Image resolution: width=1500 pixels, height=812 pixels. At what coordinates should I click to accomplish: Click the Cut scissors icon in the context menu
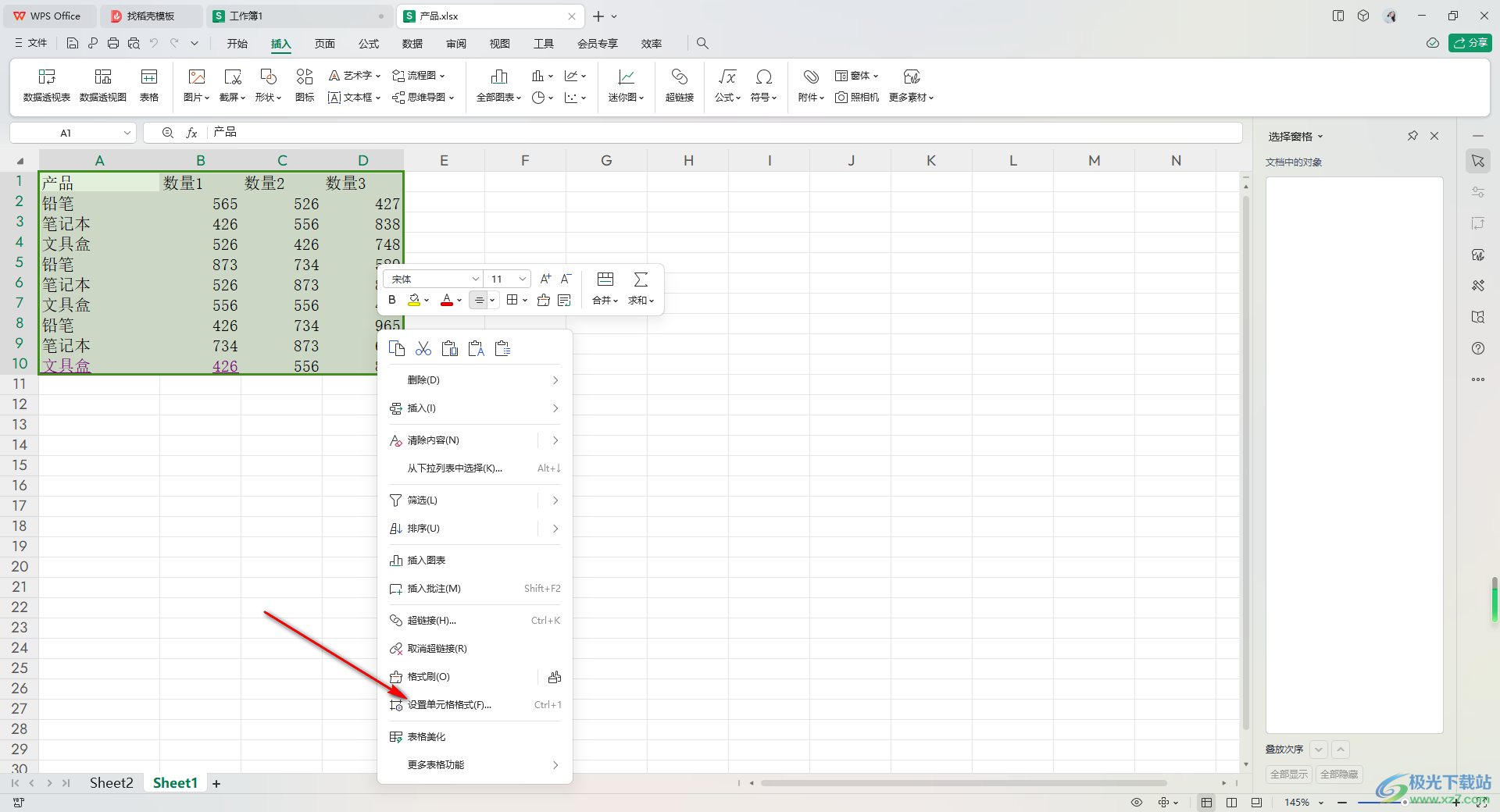[x=423, y=348]
